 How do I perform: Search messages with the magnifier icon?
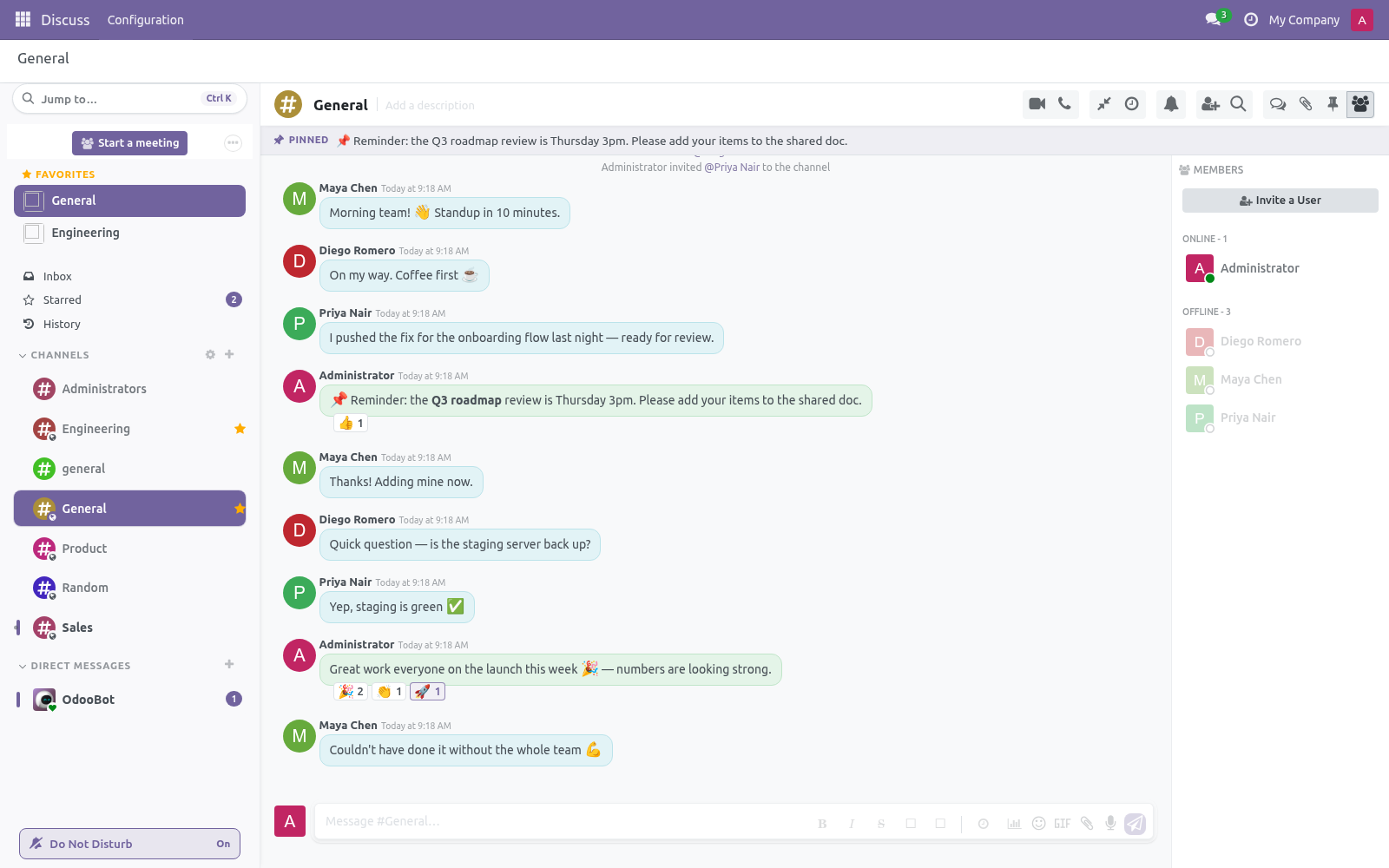pos(1239,104)
